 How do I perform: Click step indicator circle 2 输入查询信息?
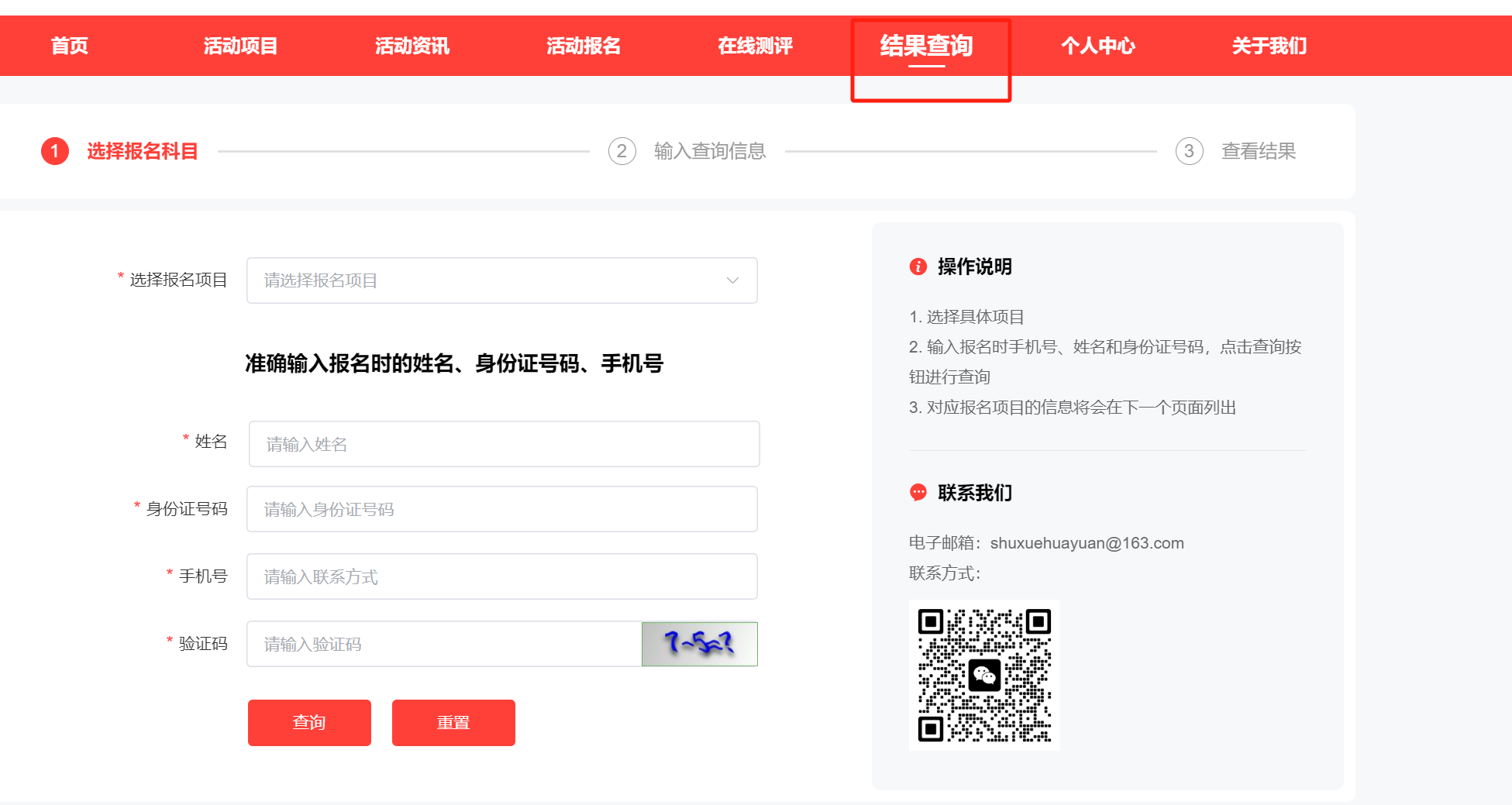pyautogui.click(x=622, y=151)
